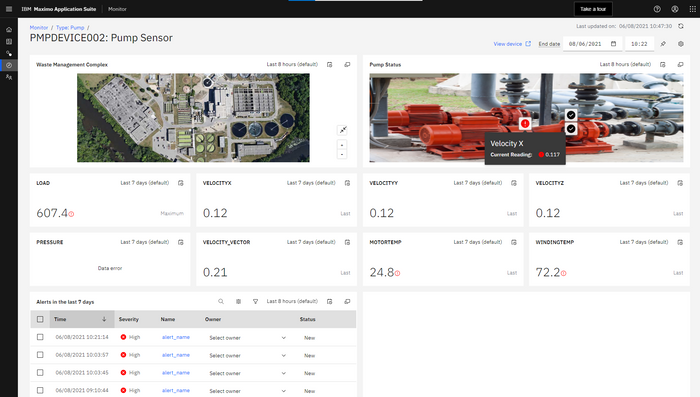The width and height of the screenshot is (700, 397).
Task: Check the alert row 06/08/2021 10:03:57
Action: point(40,355)
